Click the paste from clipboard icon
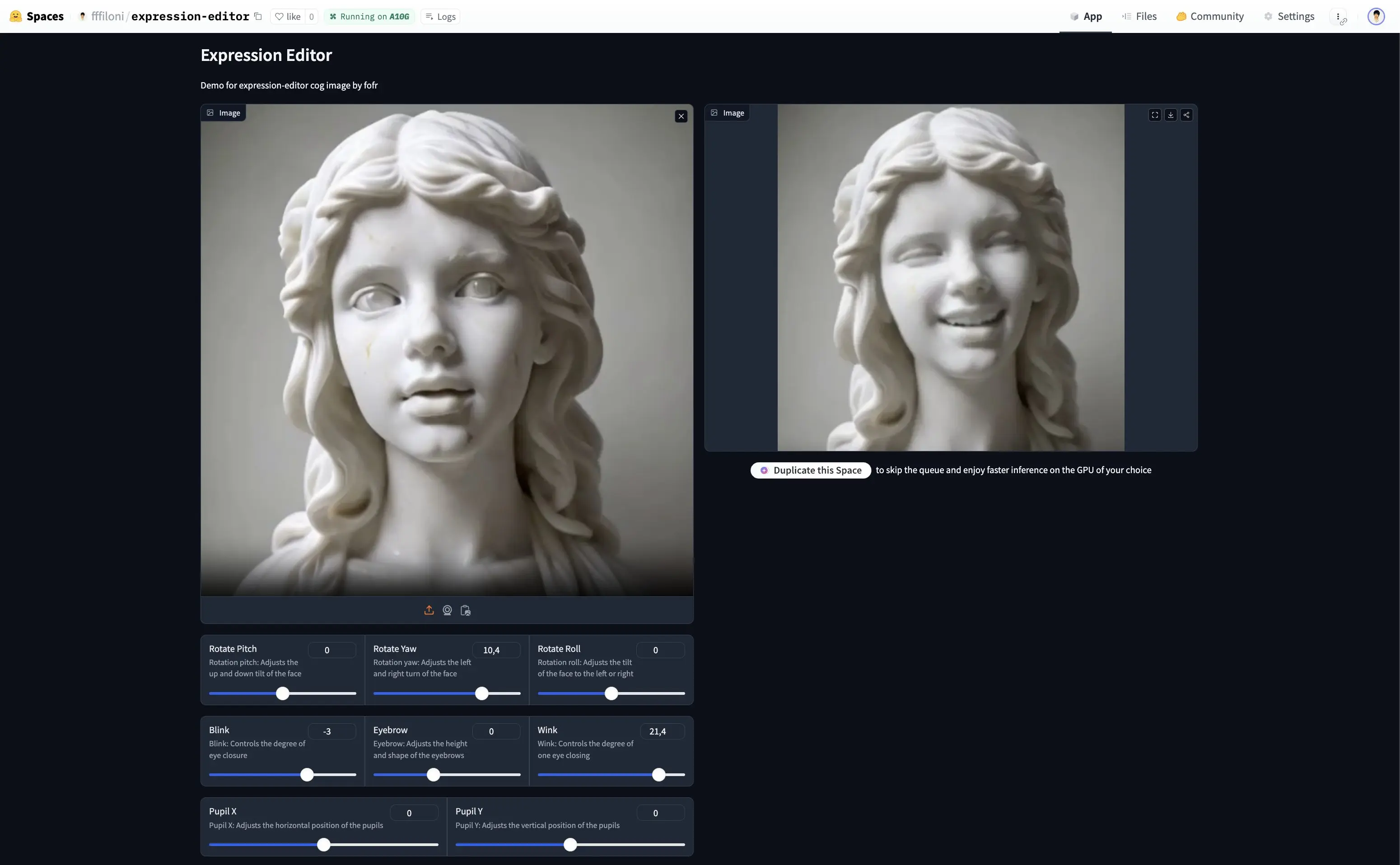 [466, 610]
